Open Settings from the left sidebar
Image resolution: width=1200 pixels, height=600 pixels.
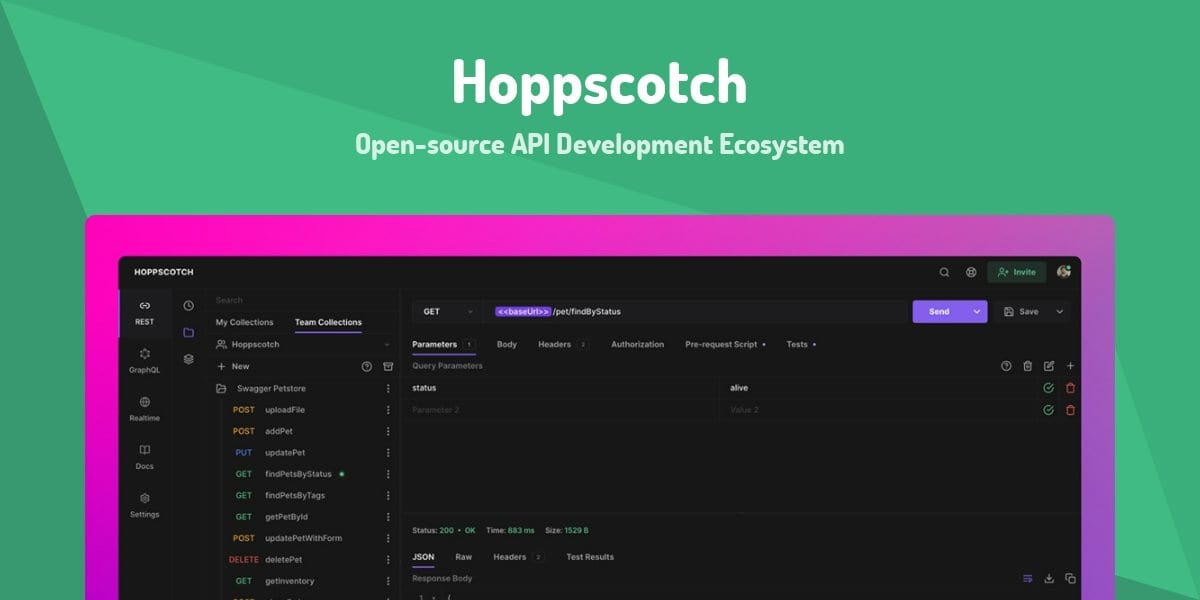click(x=144, y=507)
